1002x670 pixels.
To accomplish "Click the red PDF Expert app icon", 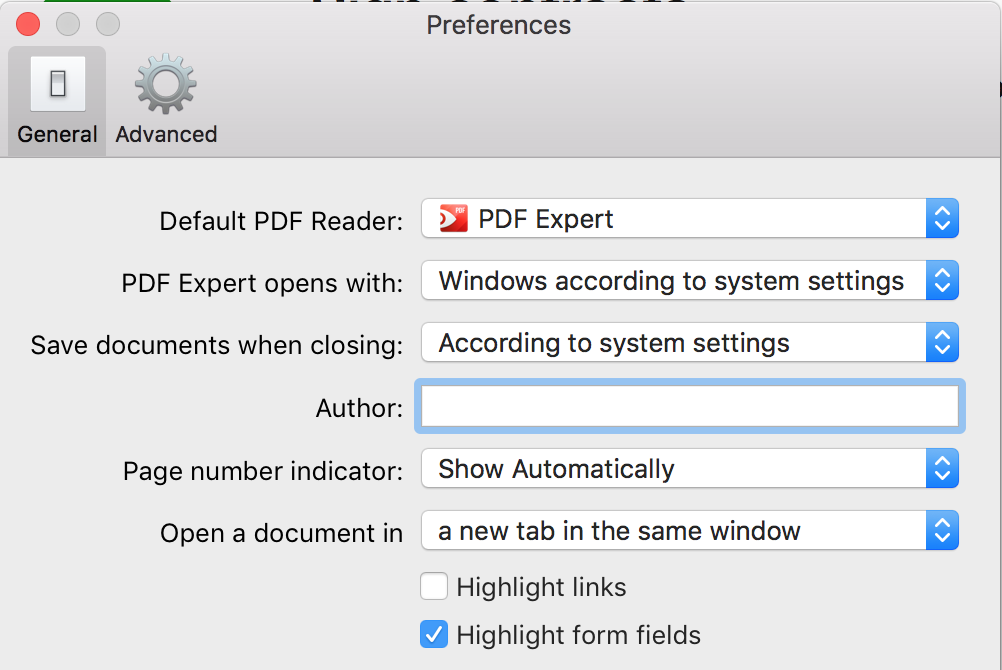I will pos(454,219).
